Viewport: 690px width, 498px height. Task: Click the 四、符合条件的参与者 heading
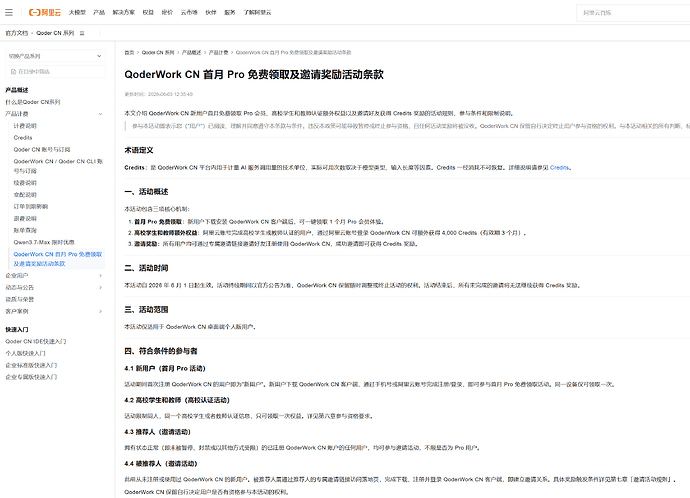click(x=161, y=351)
